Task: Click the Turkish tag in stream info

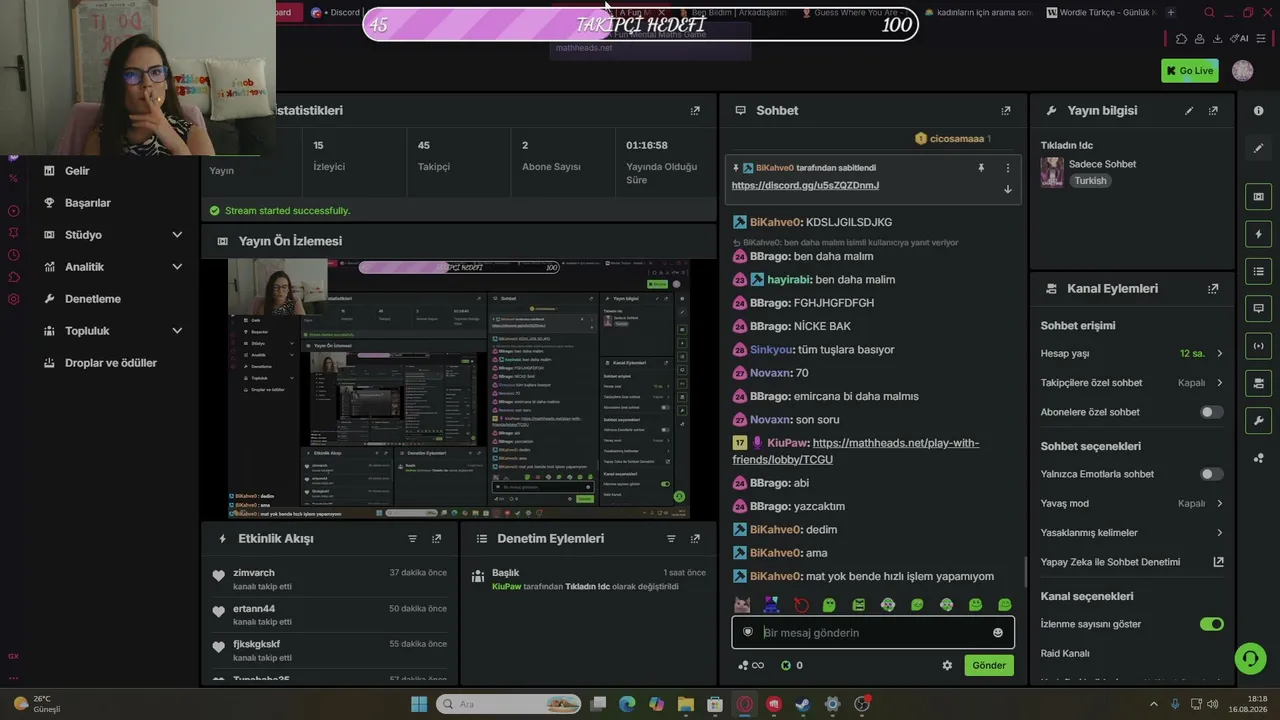Action: (x=1091, y=181)
